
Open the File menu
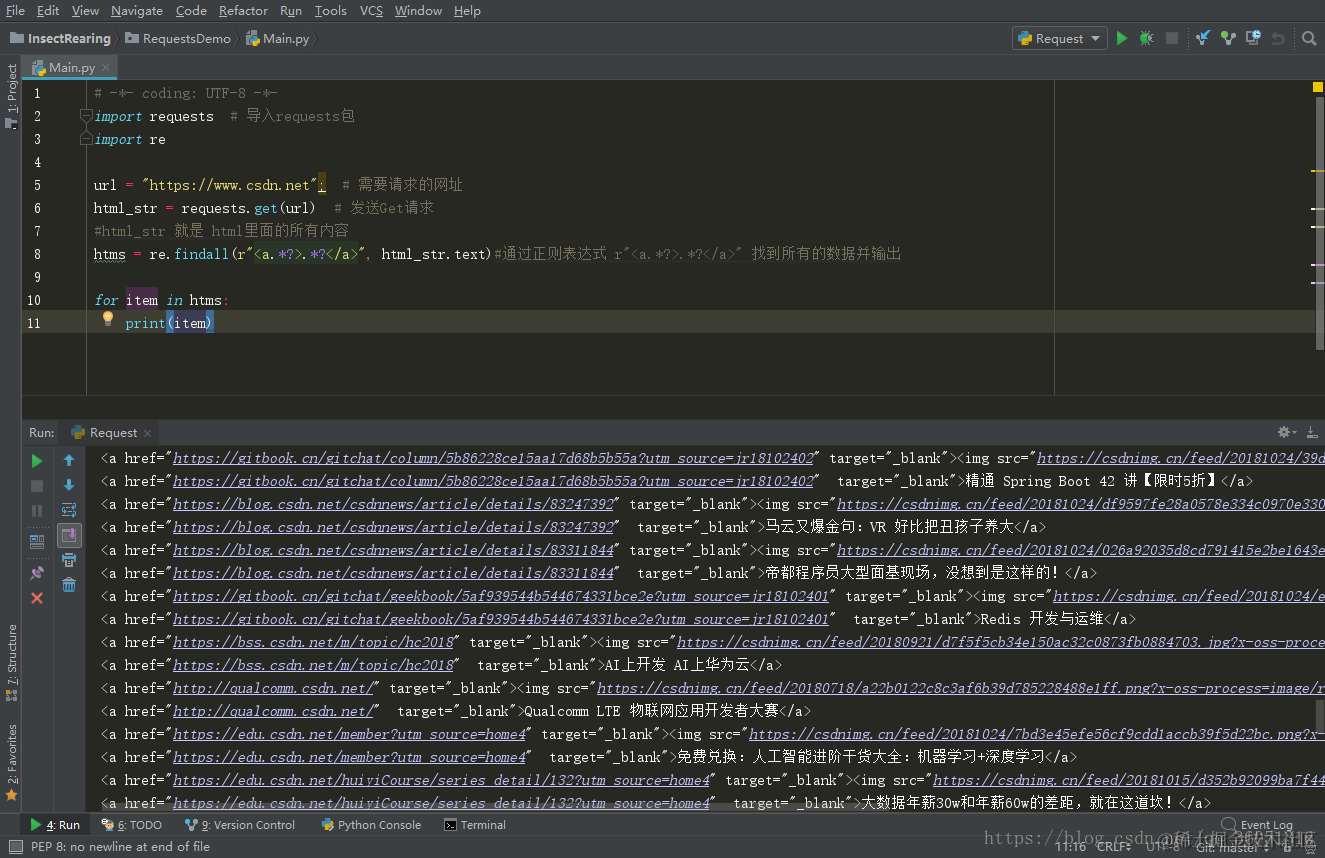15,11
